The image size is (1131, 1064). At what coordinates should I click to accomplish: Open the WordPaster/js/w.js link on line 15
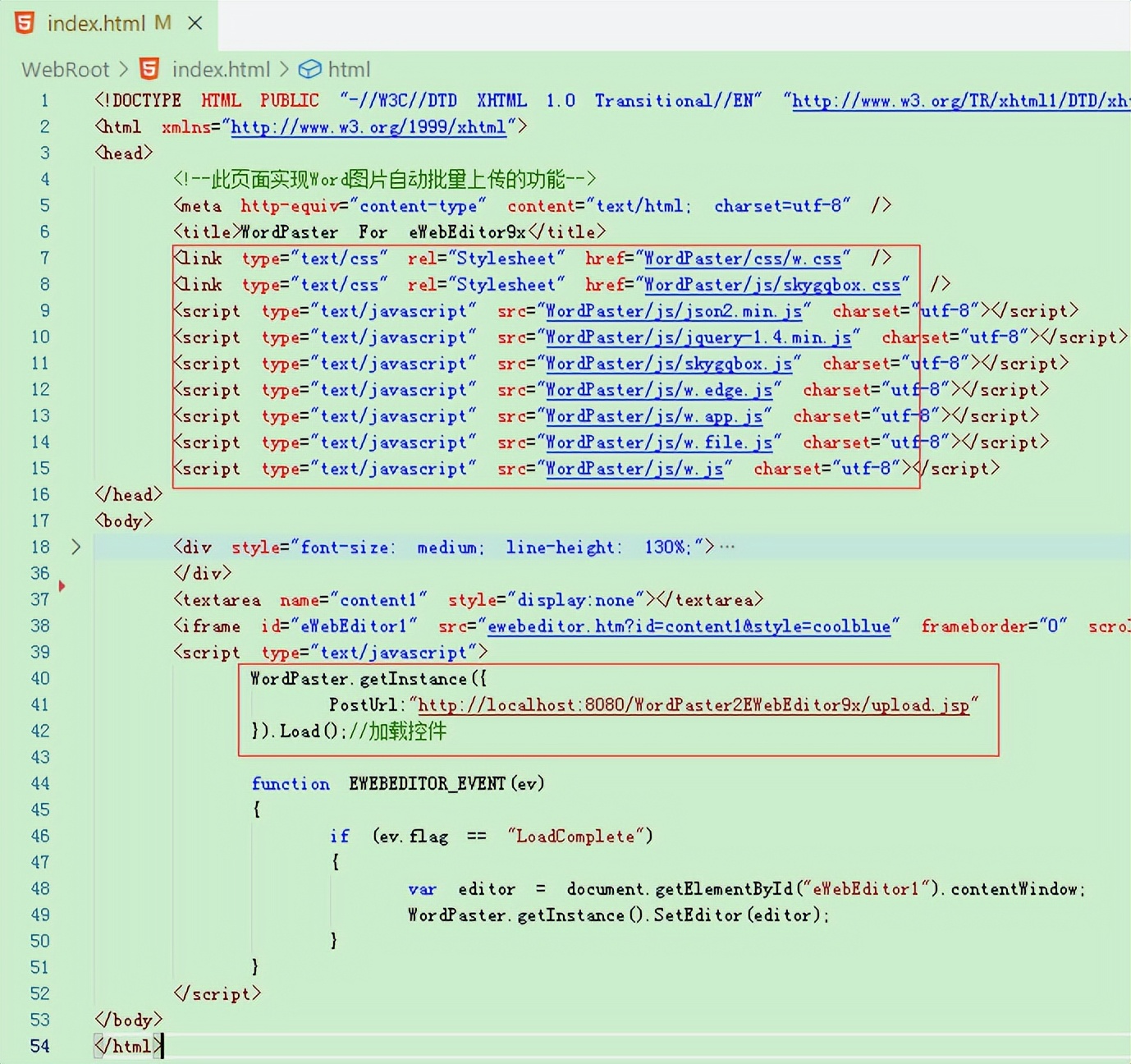click(x=634, y=469)
